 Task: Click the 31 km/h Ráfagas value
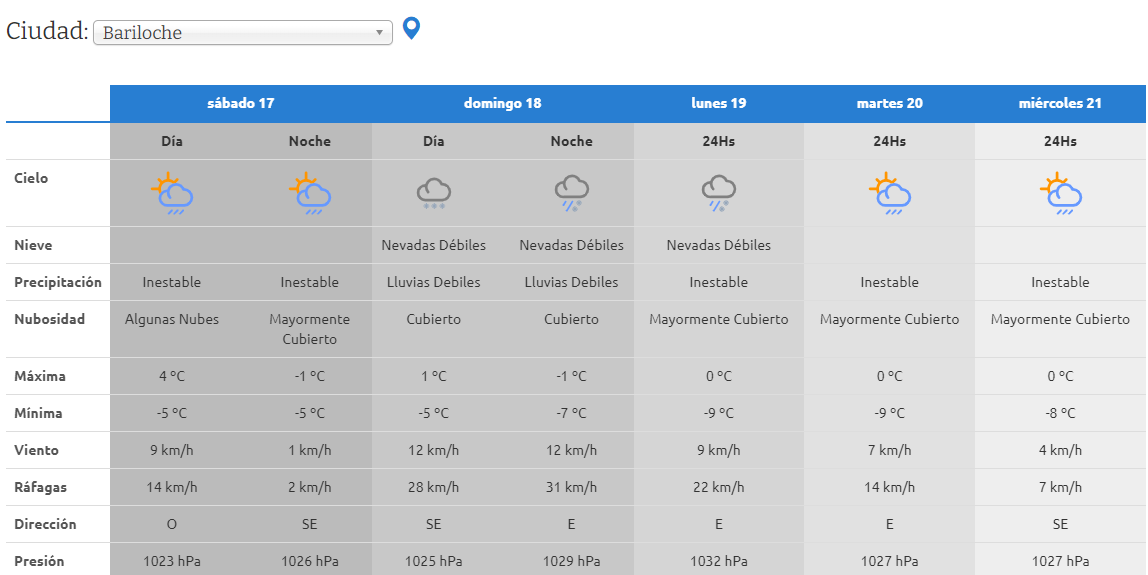(x=571, y=487)
